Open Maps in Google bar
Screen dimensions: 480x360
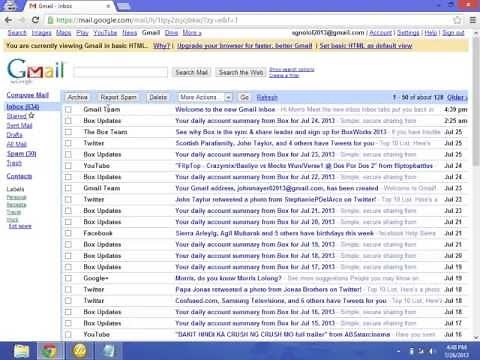click(64, 33)
